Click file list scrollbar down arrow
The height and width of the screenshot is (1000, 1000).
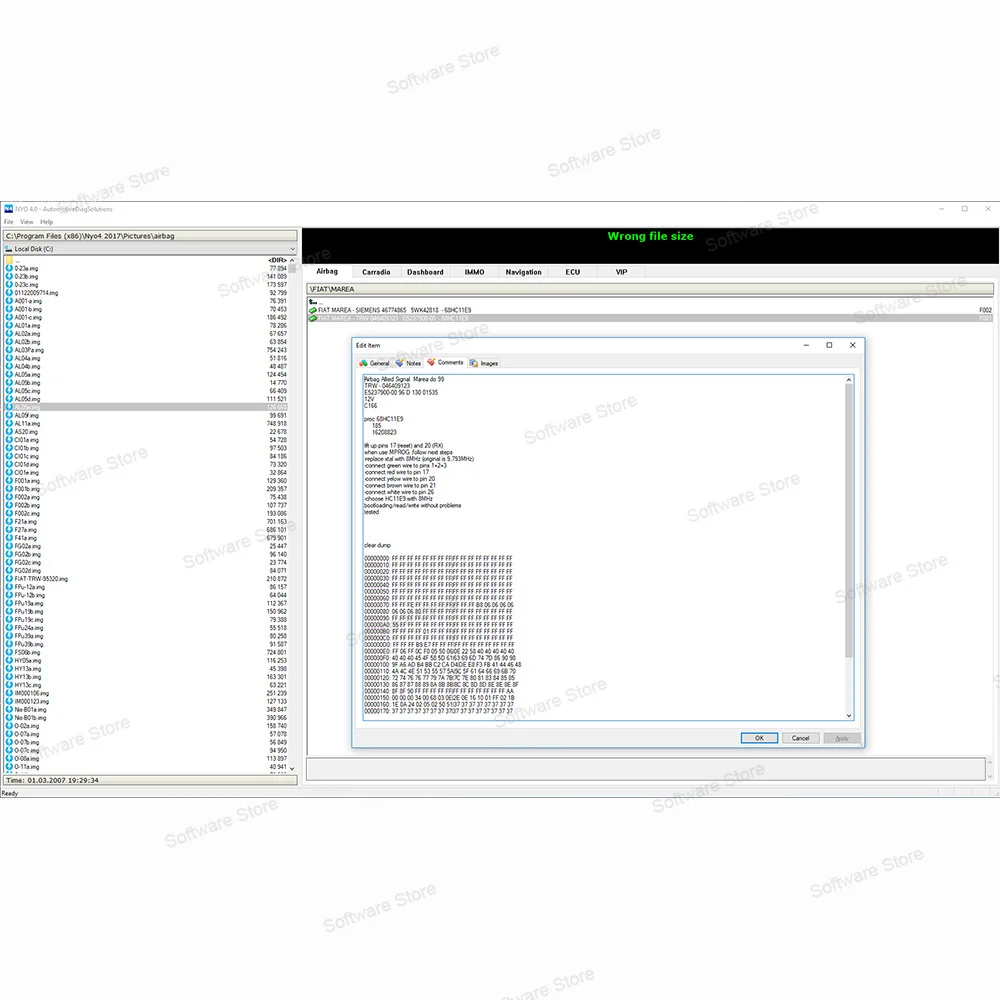click(x=292, y=768)
